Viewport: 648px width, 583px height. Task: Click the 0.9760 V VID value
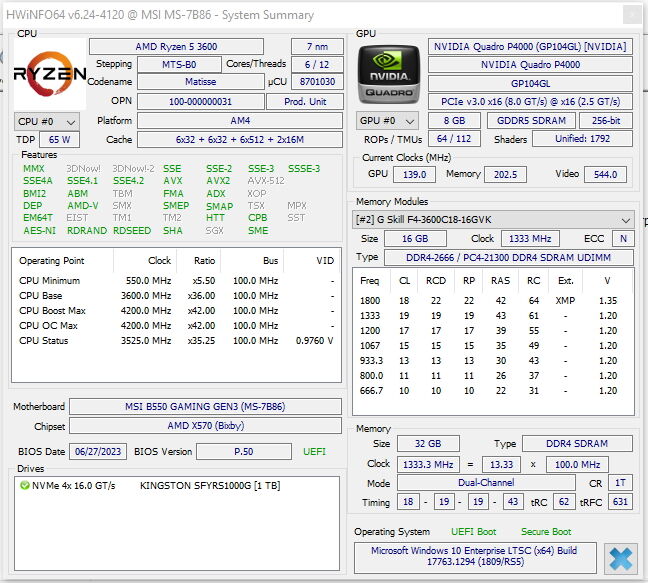click(x=314, y=341)
